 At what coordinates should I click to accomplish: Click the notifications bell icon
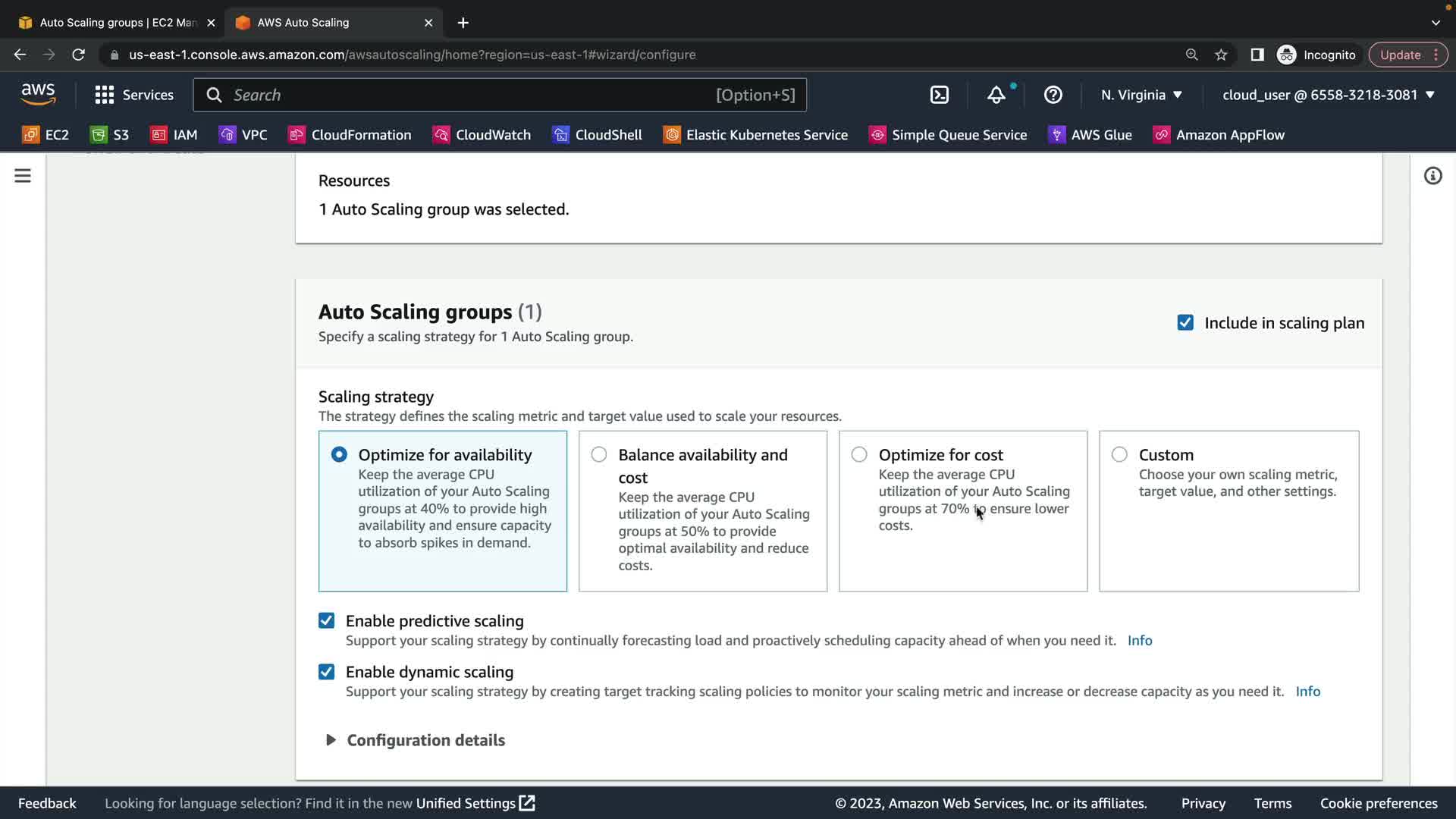click(996, 95)
